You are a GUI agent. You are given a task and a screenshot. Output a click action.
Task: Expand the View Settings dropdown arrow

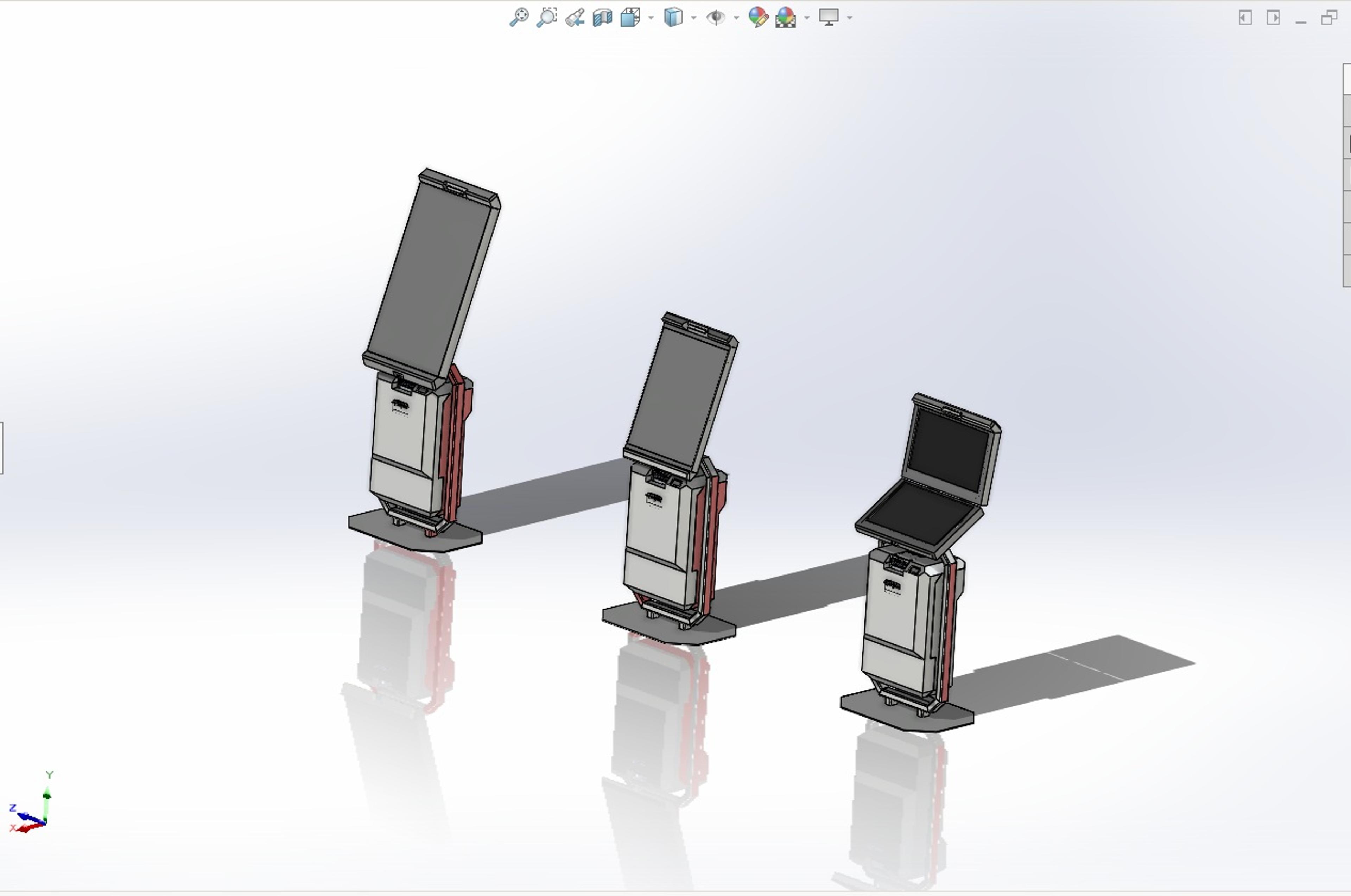click(849, 18)
